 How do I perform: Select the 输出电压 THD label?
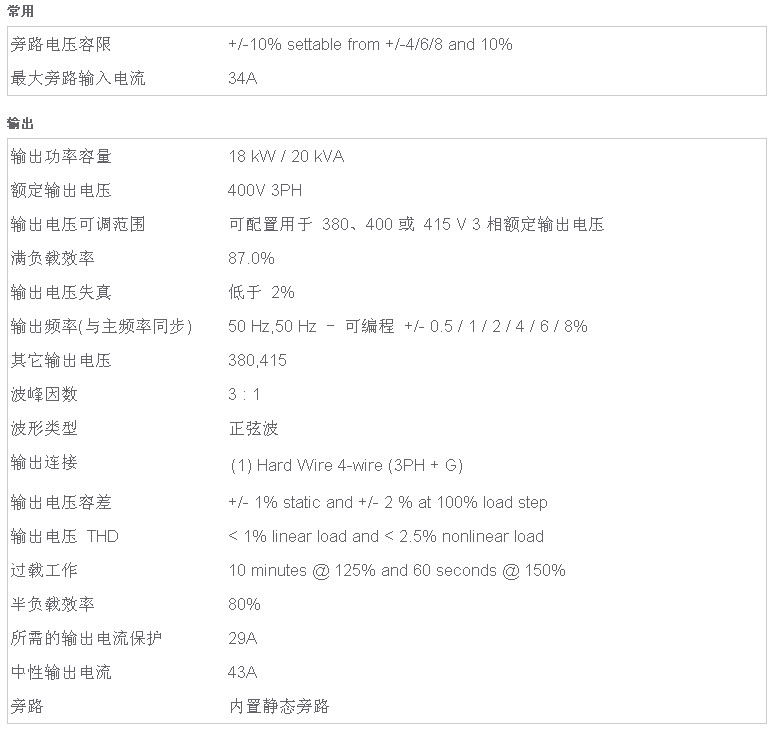[x=64, y=536]
